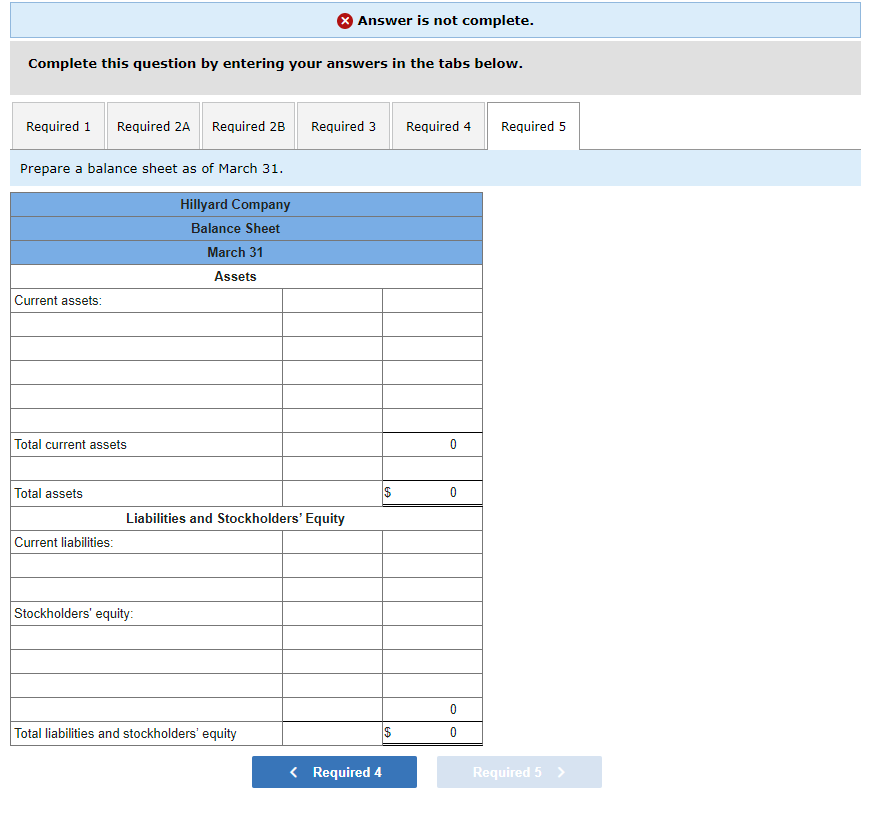Click the cell beside Total liabilities and stockholders' equity
The width and height of the screenshot is (896, 834).
(432, 732)
